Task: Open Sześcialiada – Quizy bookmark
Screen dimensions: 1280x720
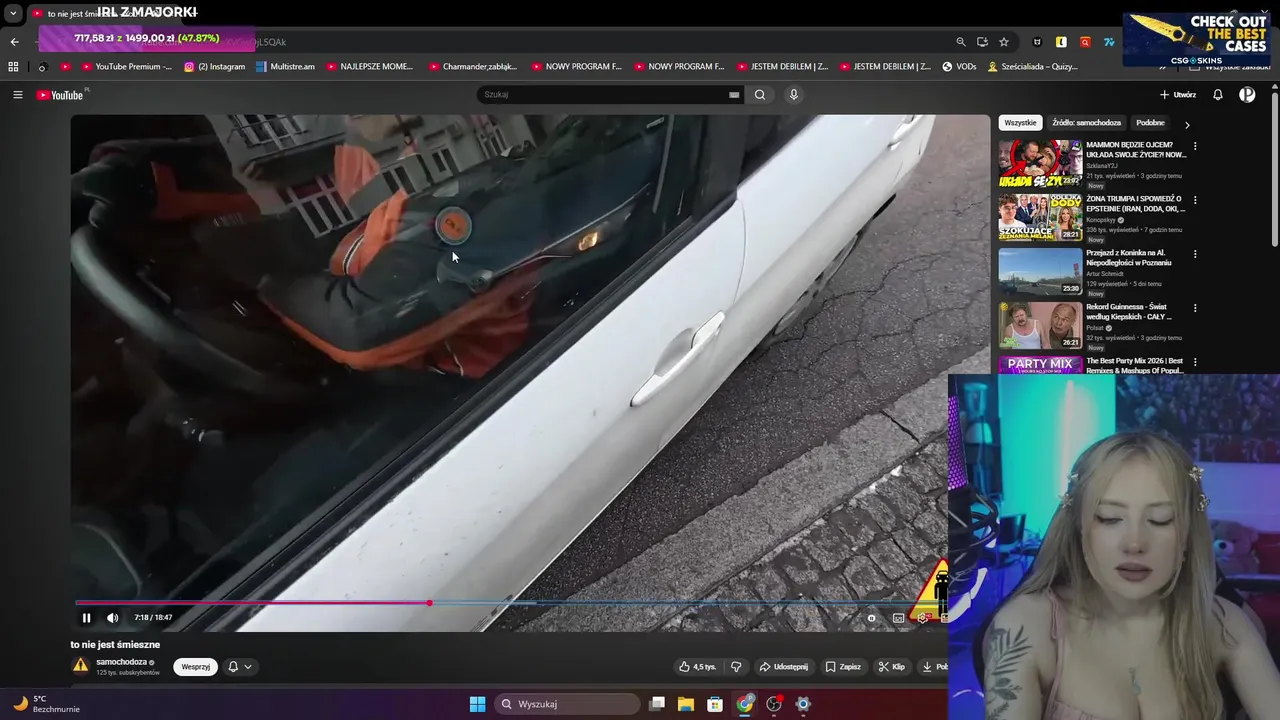Action: 1032,67
